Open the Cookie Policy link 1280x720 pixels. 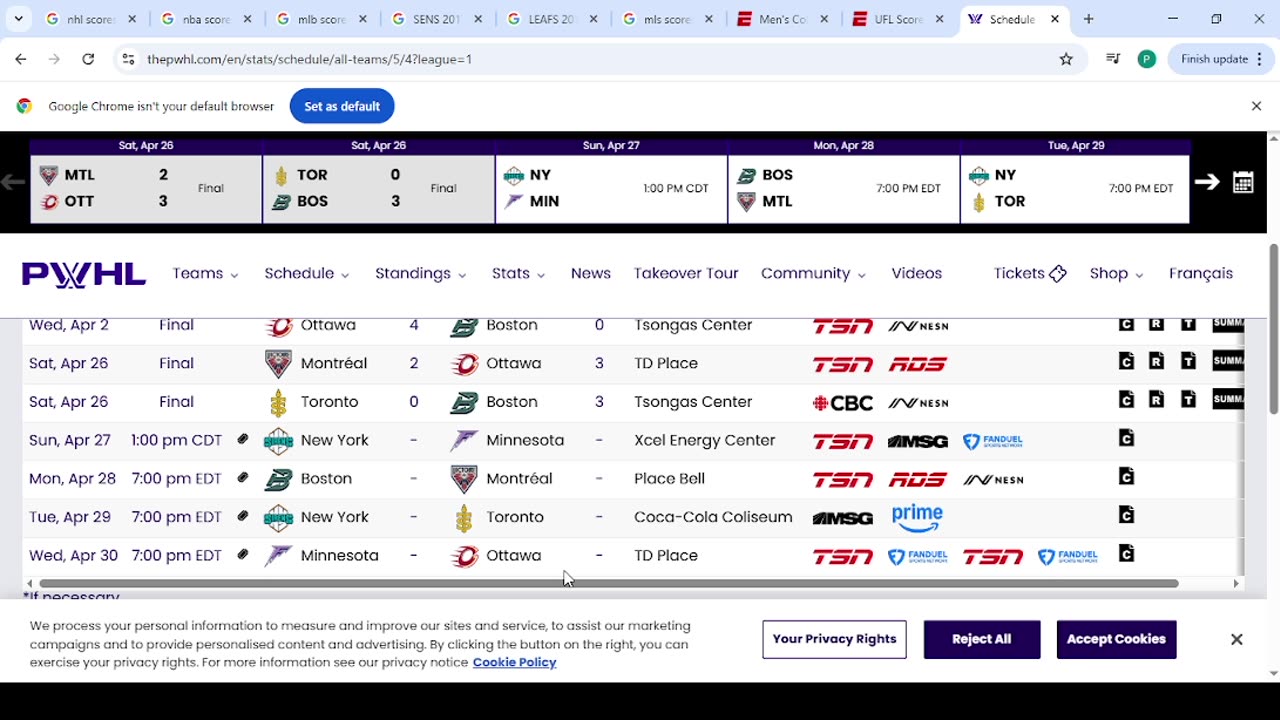pos(514,662)
